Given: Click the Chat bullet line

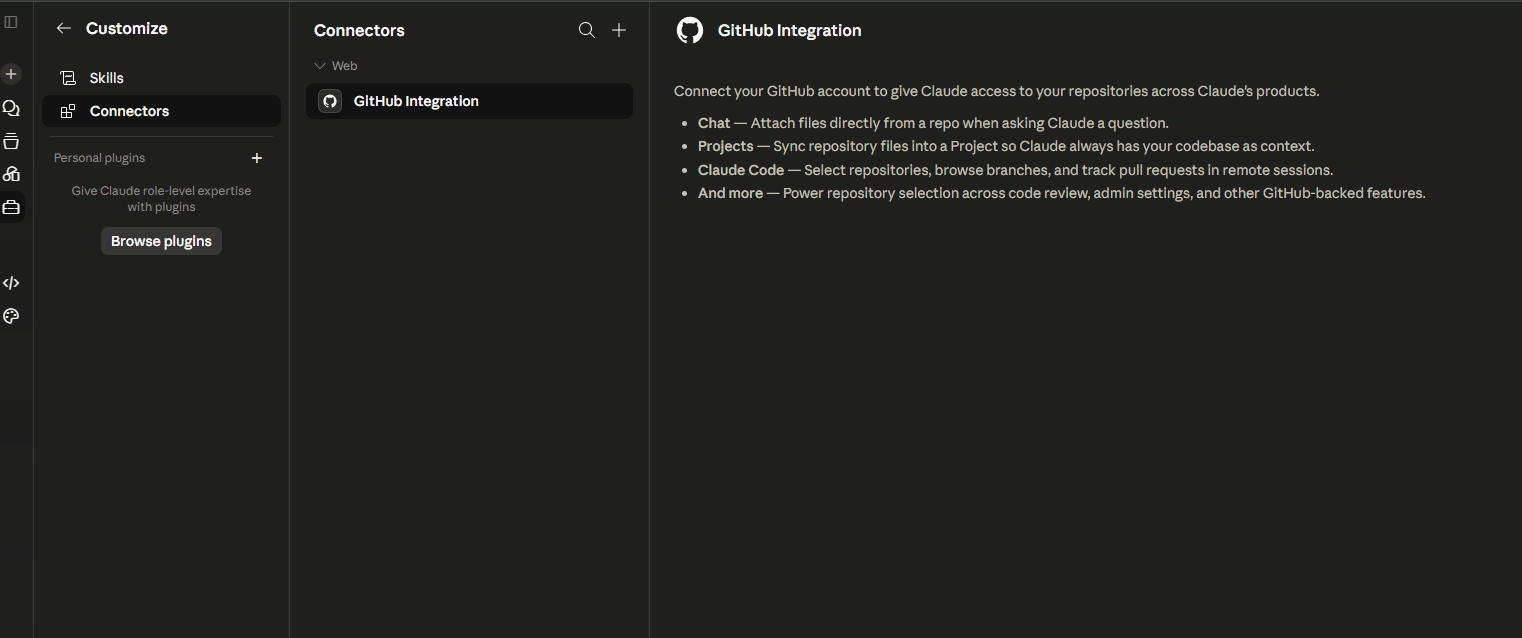Looking at the screenshot, I should [933, 123].
